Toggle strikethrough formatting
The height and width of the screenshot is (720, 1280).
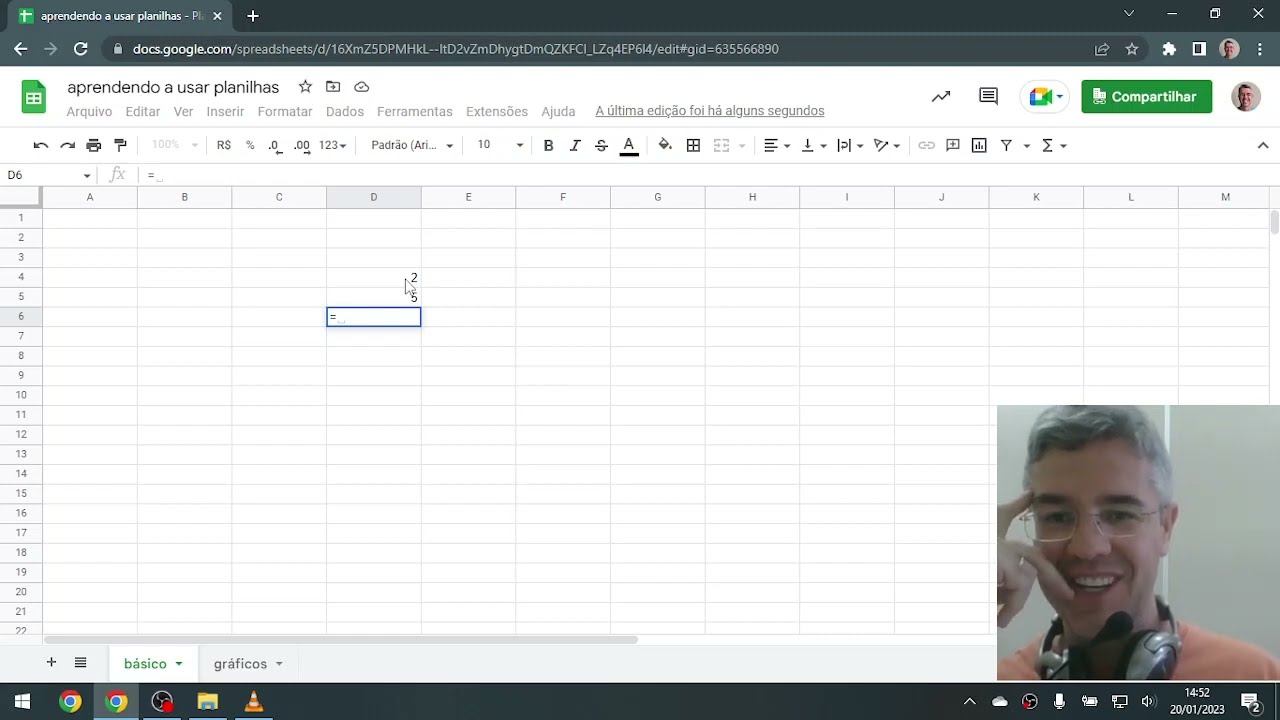(x=601, y=145)
